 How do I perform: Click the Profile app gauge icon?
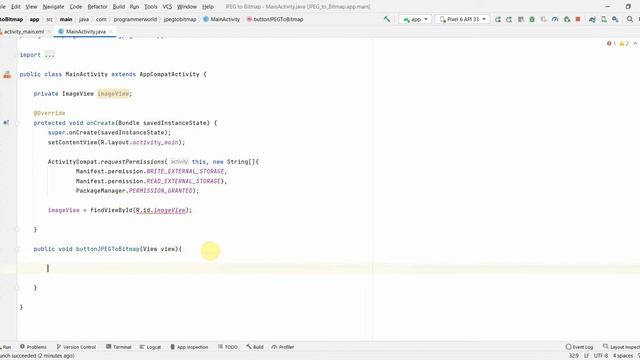[x=555, y=19]
